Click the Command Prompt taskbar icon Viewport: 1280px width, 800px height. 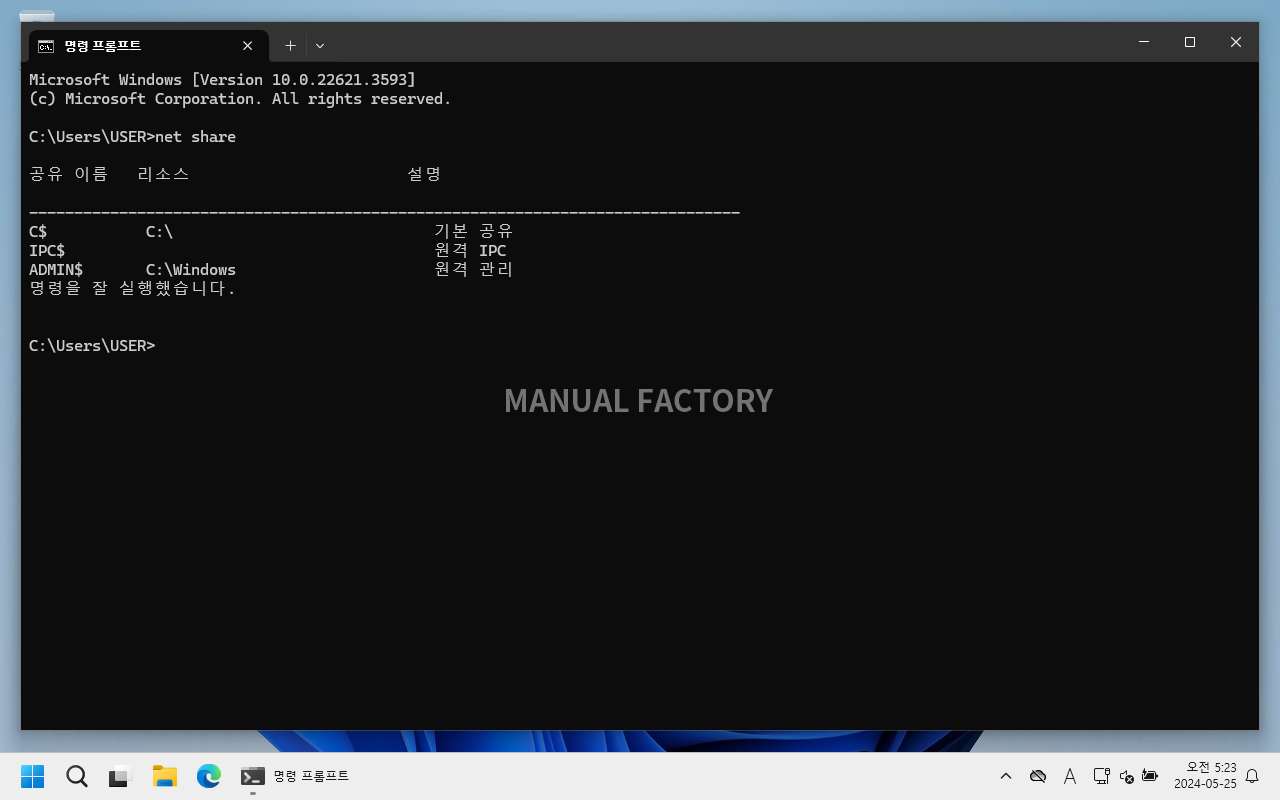(252, 776)
